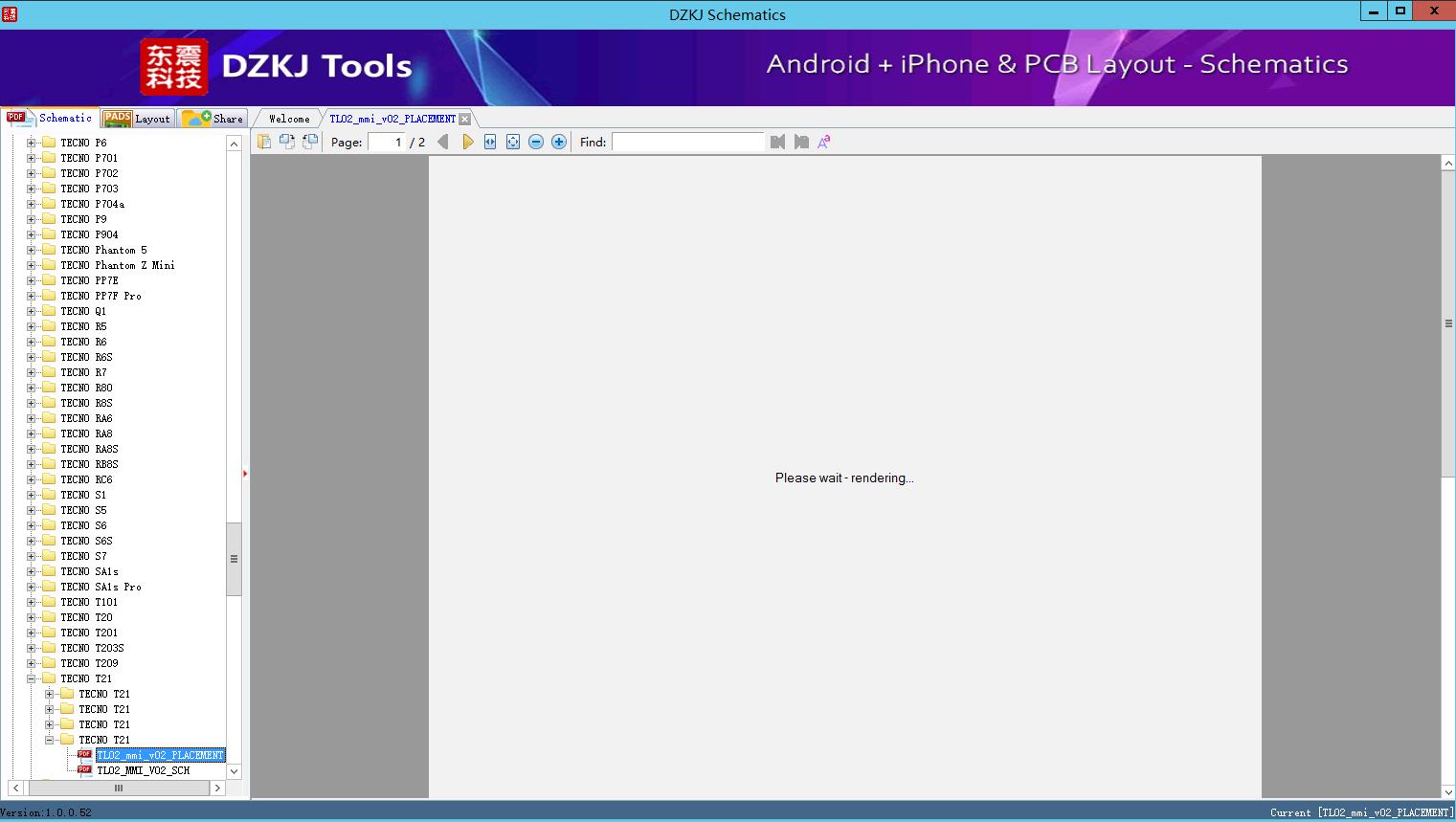The image size is (1456, 822).
Task: Click DZKJ Tools red logo
Action: [173, 67]
